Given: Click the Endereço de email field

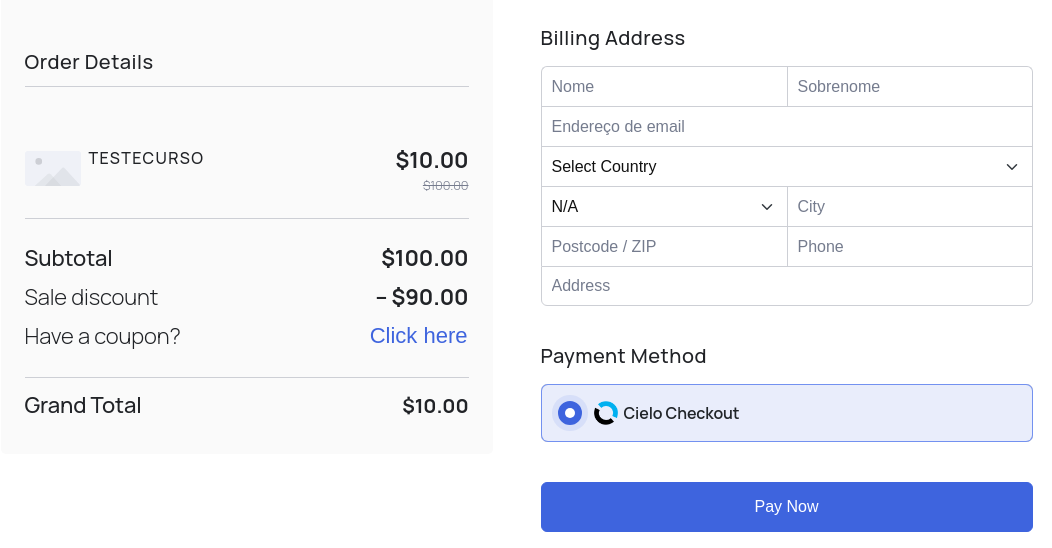Looking at the screenshot, I should [786, 127].
